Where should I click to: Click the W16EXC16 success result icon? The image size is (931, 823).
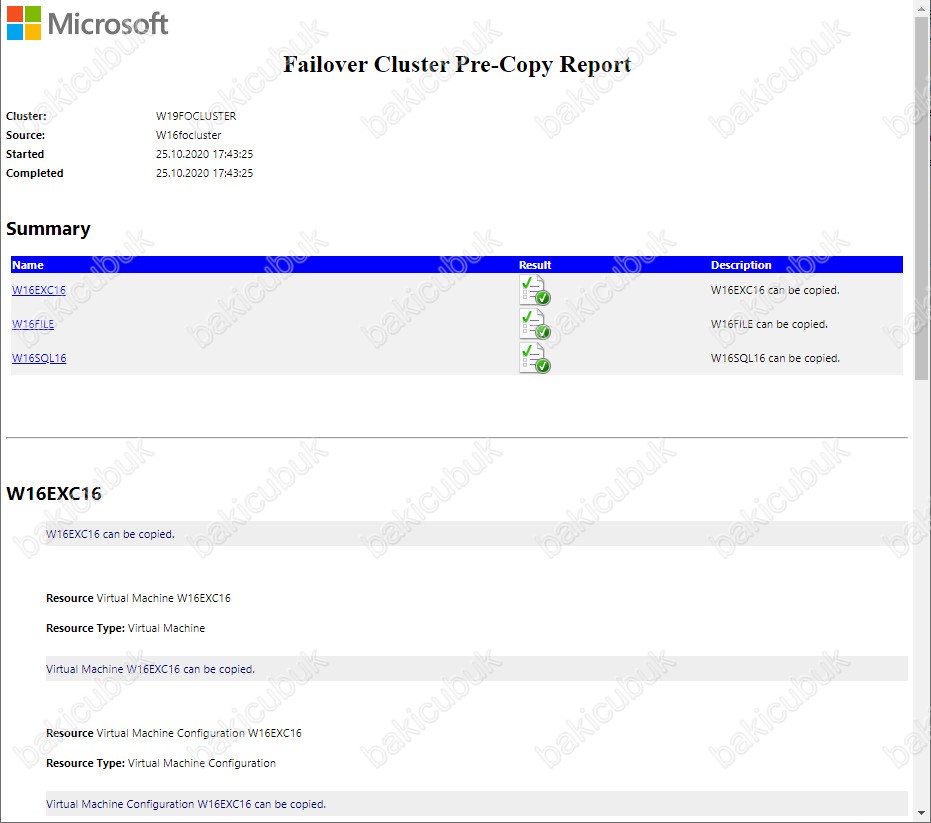pos(534,290)
